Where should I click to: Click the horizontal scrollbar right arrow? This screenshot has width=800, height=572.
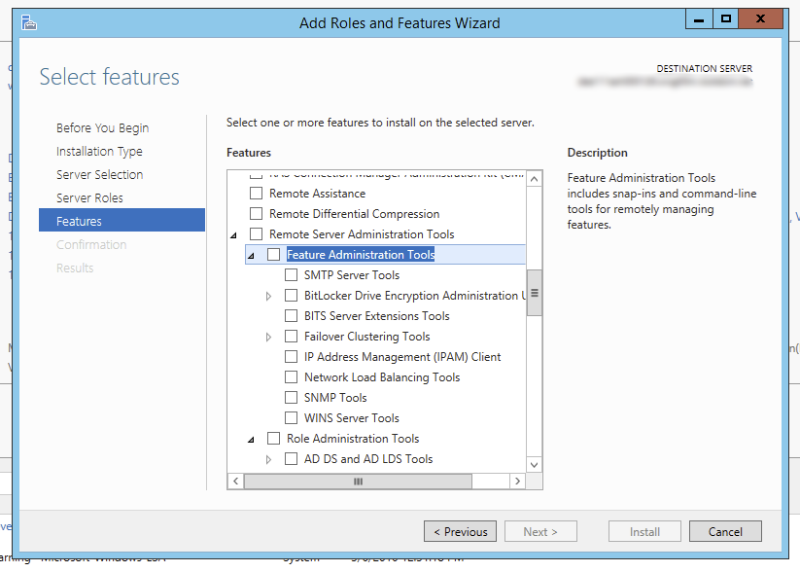tap(517, 481)
